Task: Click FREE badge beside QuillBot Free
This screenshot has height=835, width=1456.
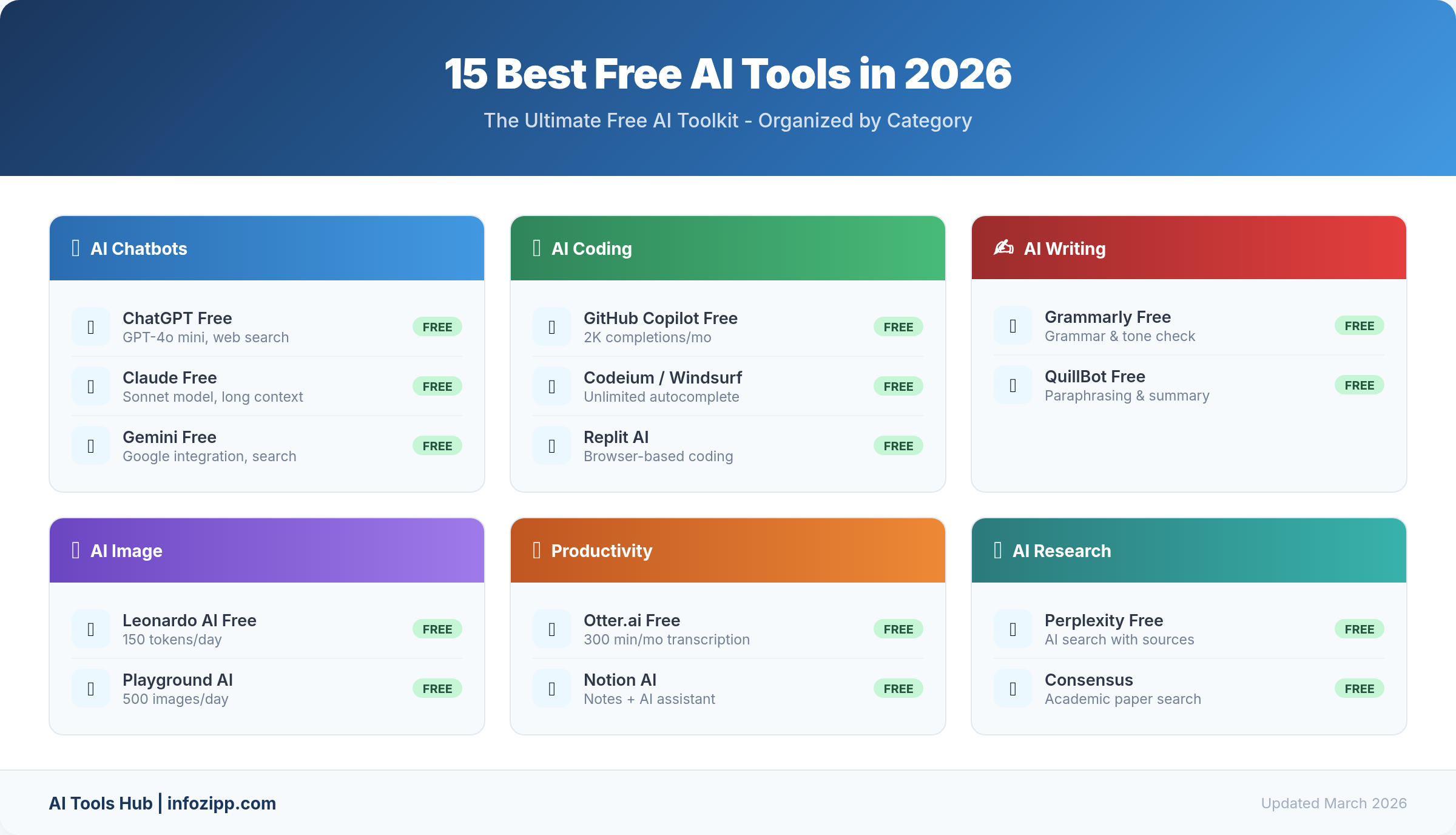Action: click(1359, 385)
